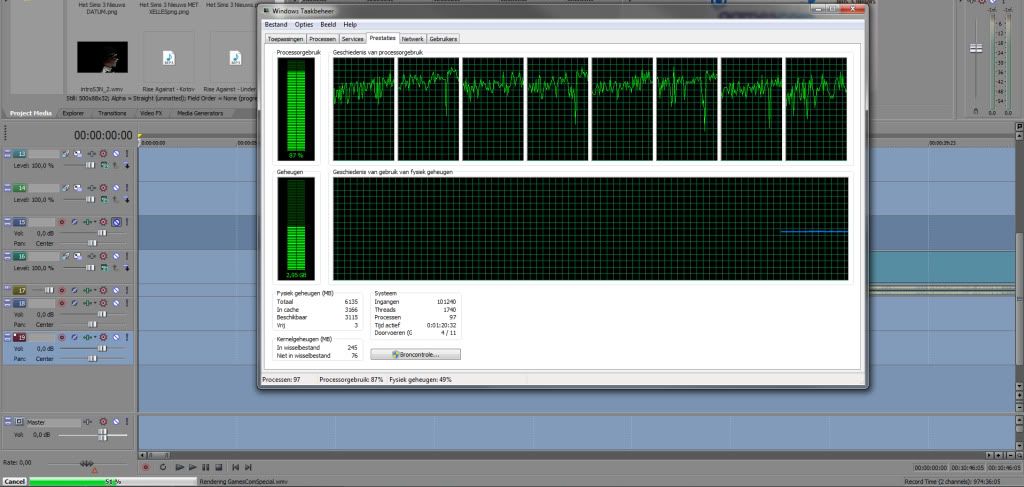Open Beeld menu in Taskbeheer

click(x=328, y=24)
